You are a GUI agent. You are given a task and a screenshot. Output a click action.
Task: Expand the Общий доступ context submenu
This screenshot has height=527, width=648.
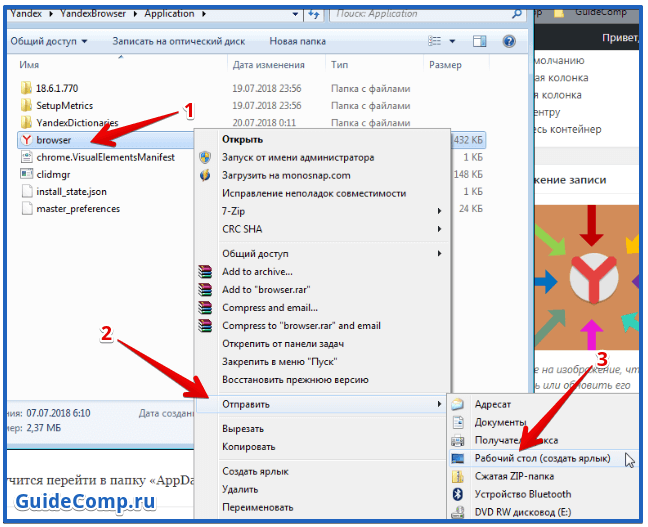439,253
